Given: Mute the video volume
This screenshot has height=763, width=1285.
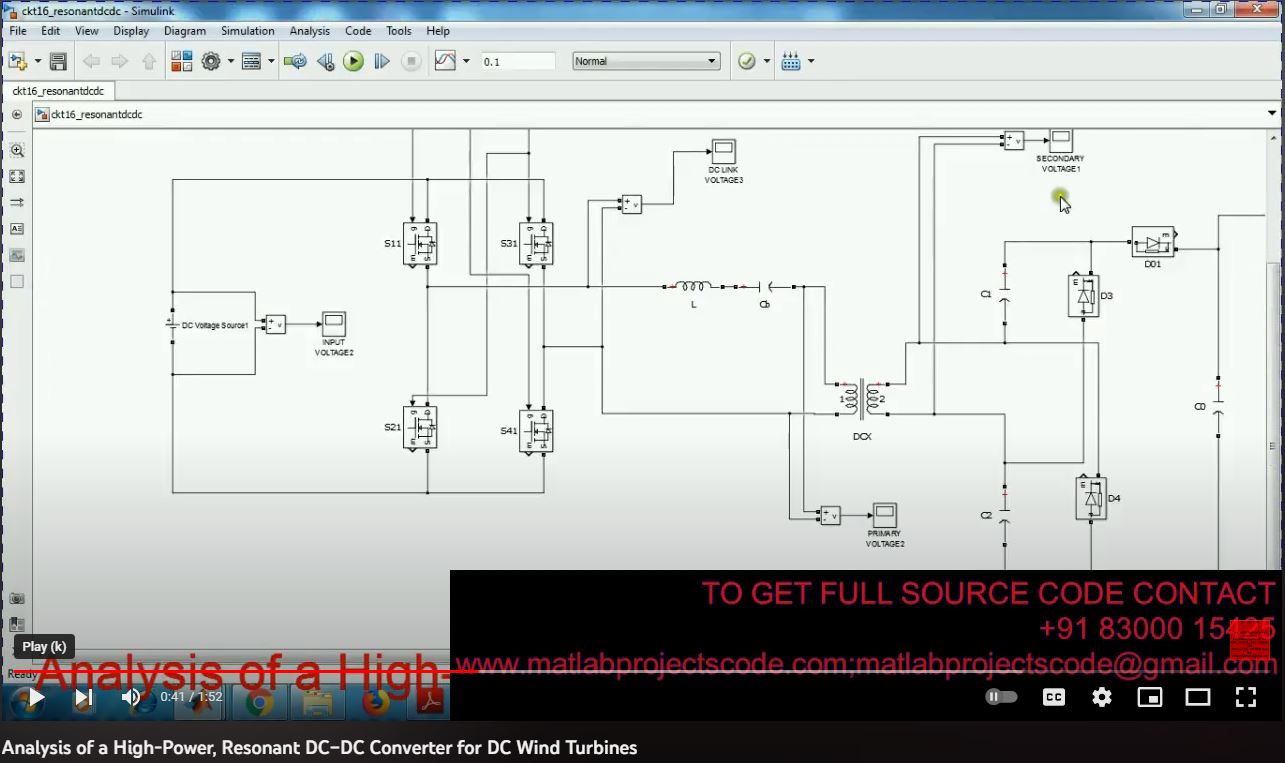Looking at the screenshot, I should (x=131, y=697).
